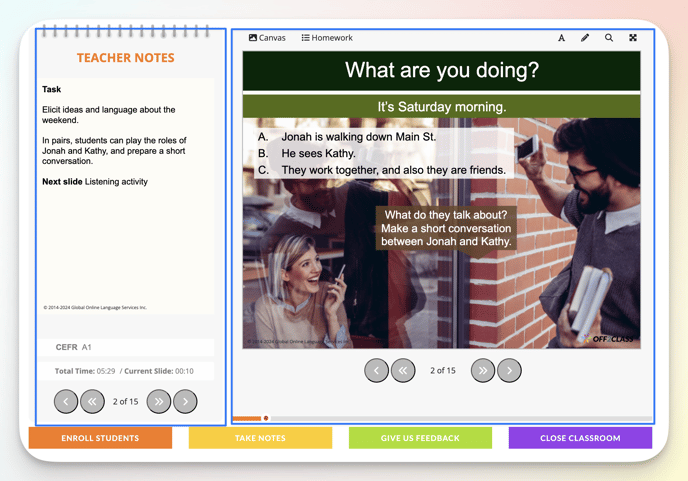Next slide arrow in Teacher Notes panel

pyautogui.click(x=185, y=401)
